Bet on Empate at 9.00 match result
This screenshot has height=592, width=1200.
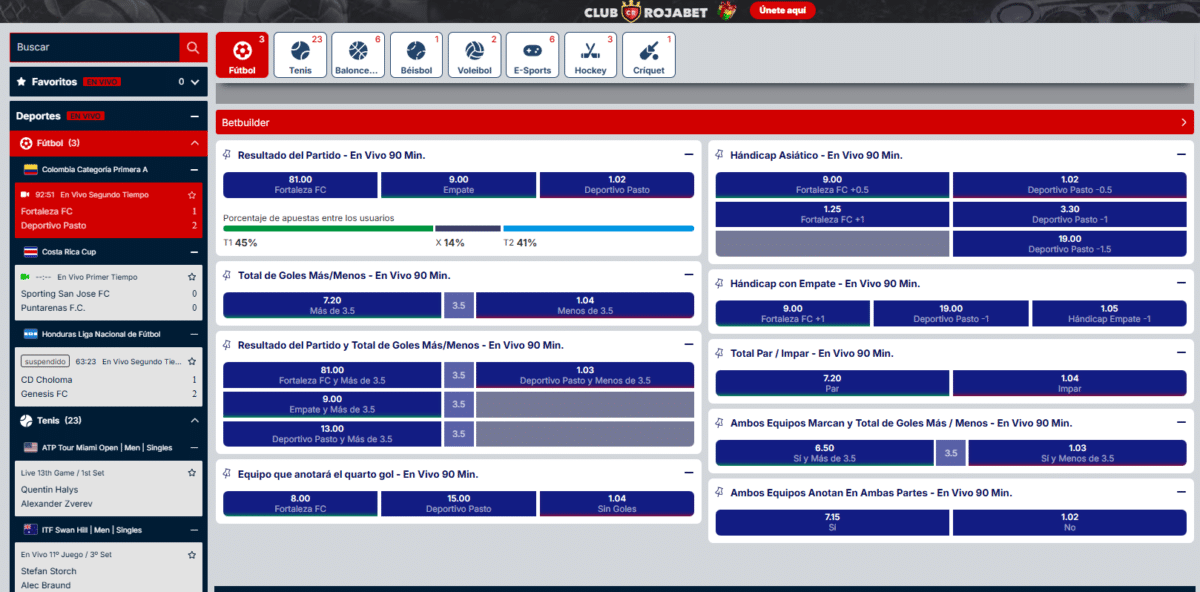(458, 185)
